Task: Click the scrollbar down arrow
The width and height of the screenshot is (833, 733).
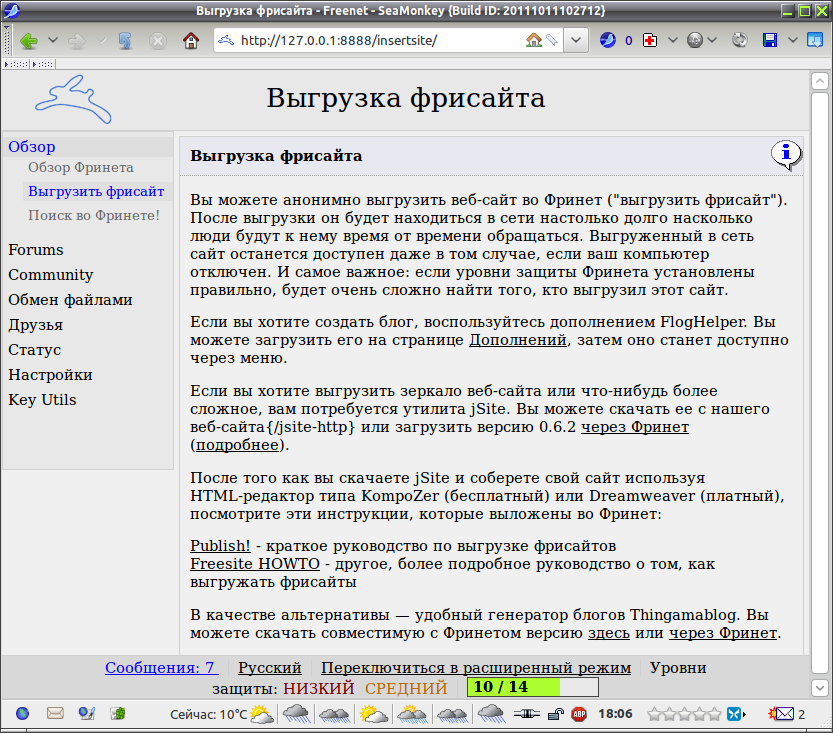Action: (x=820, y=688)
